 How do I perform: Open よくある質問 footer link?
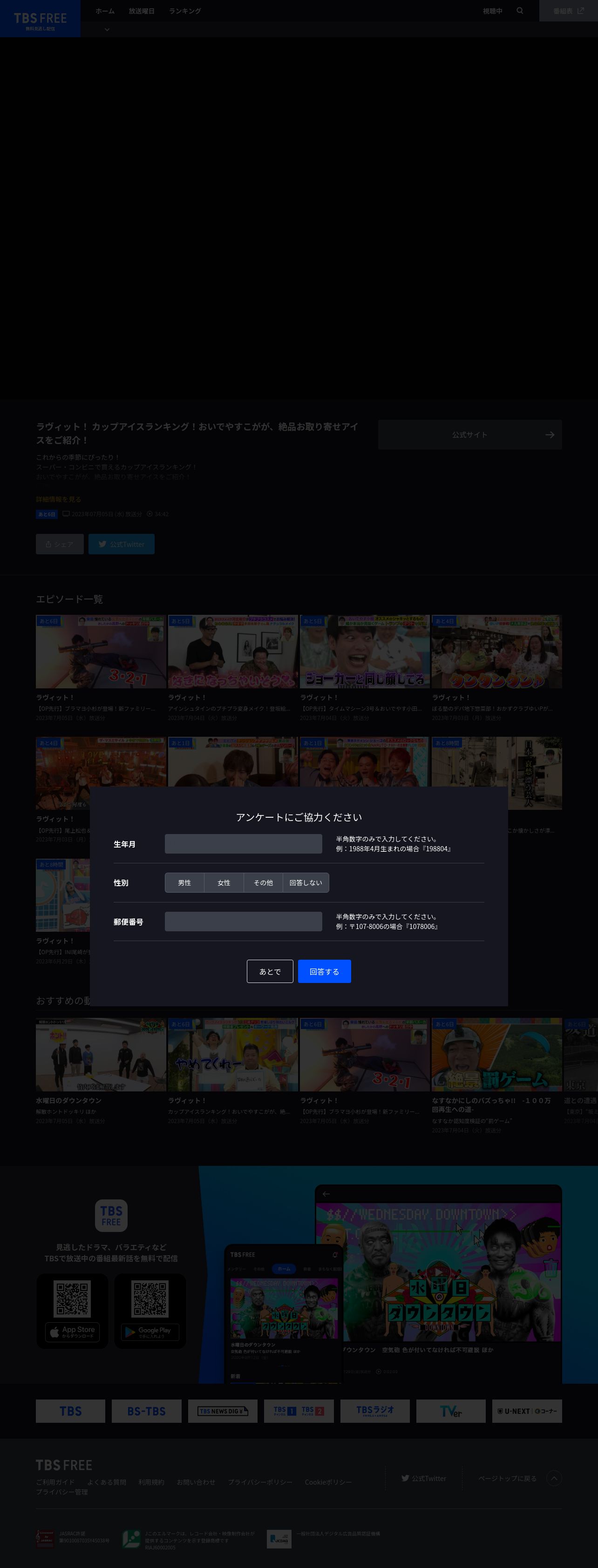pos(107,1482)
